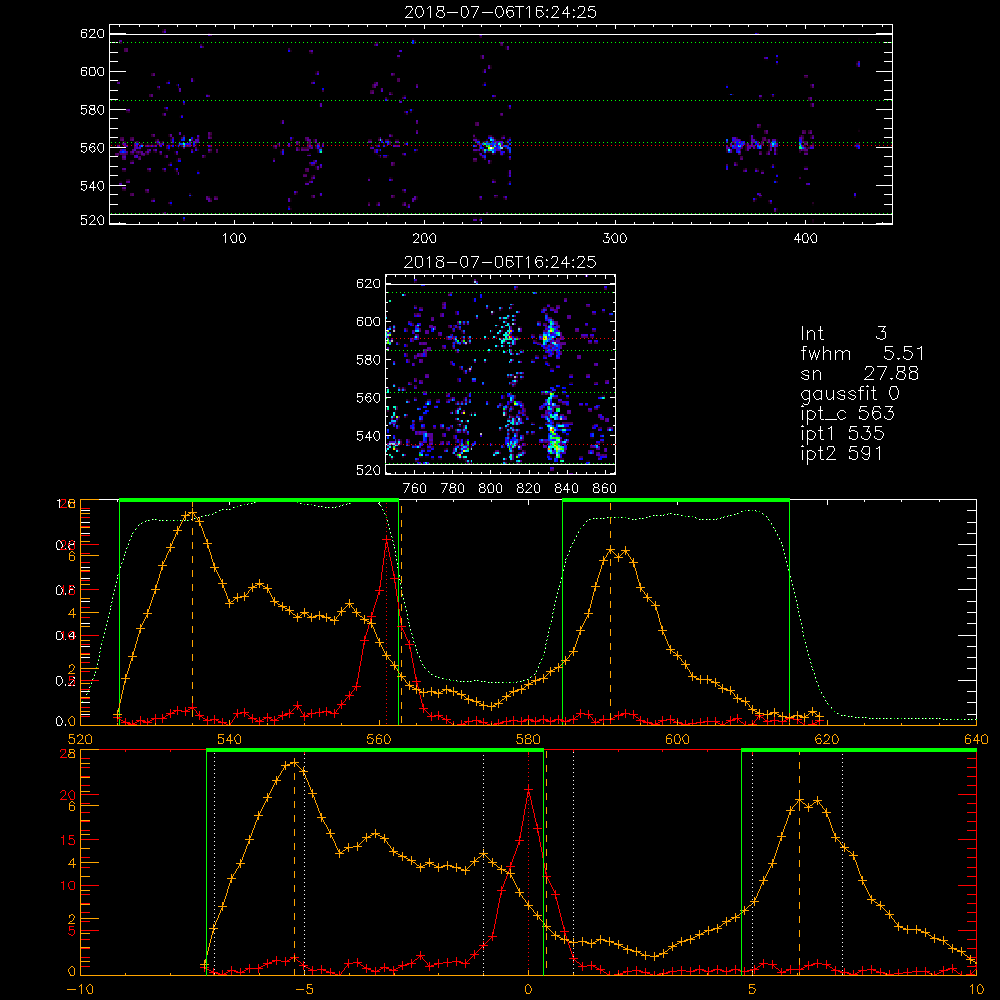1000x1000 pixels.
Task: Click x-axis label 840 on middle plot
Action: (x=566, y=489)
